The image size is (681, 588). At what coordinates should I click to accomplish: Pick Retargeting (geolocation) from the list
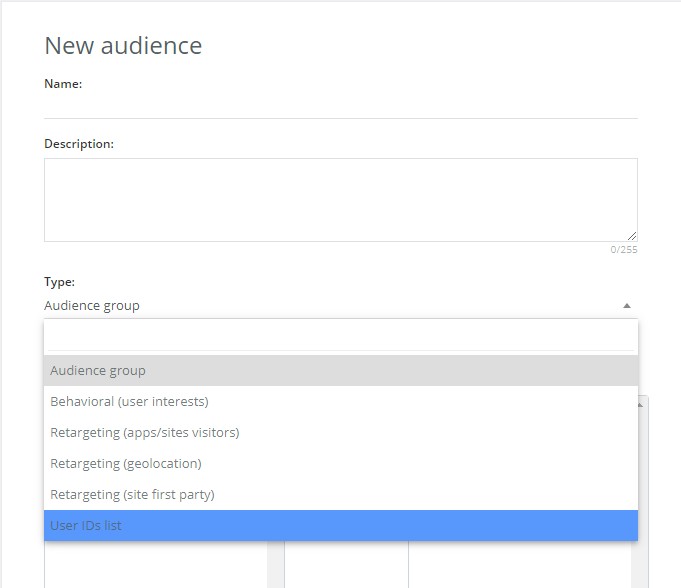(341, 463)
